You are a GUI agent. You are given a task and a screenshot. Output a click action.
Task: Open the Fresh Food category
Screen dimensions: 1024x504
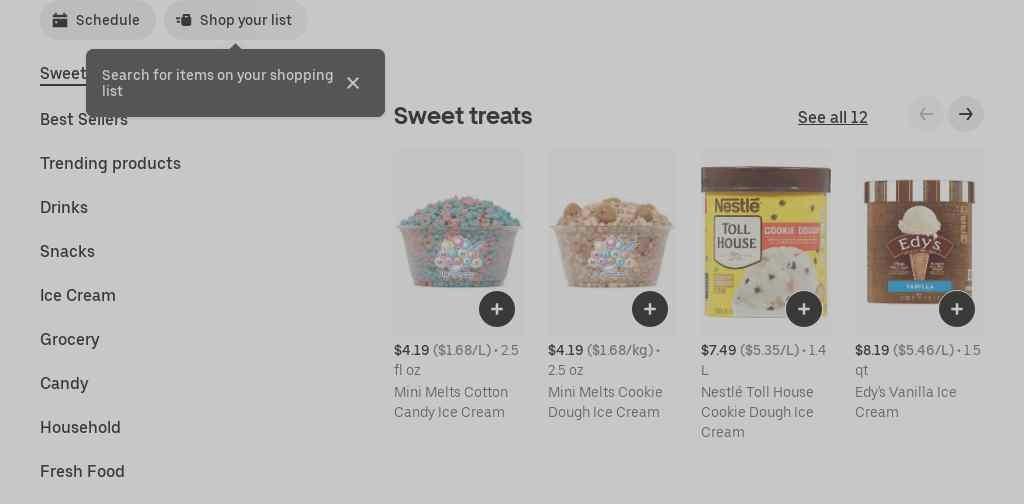82,471
